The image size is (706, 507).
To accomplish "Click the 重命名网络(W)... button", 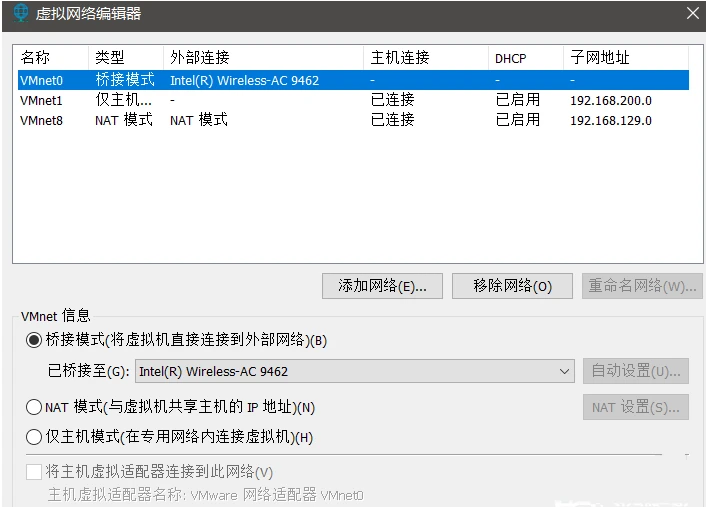I will click(x=642, y=286).
